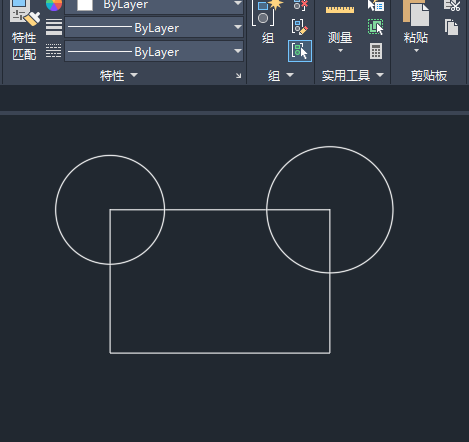Screen dimensions: 469x442
Task: Click the 特性匹配 match properties tool
Action: pos(24,31)
